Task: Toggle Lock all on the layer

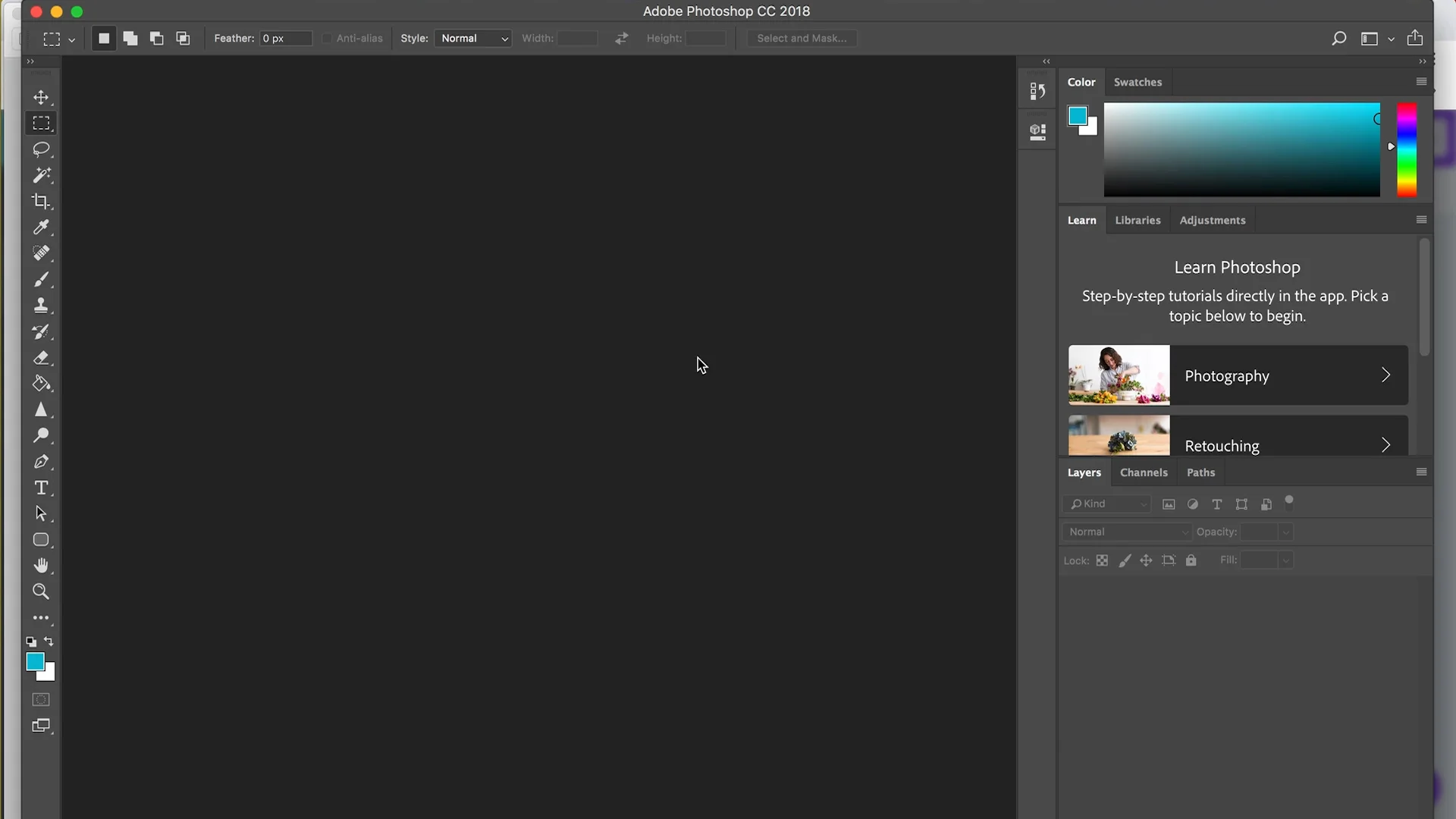Action: tap(1191, 560)
